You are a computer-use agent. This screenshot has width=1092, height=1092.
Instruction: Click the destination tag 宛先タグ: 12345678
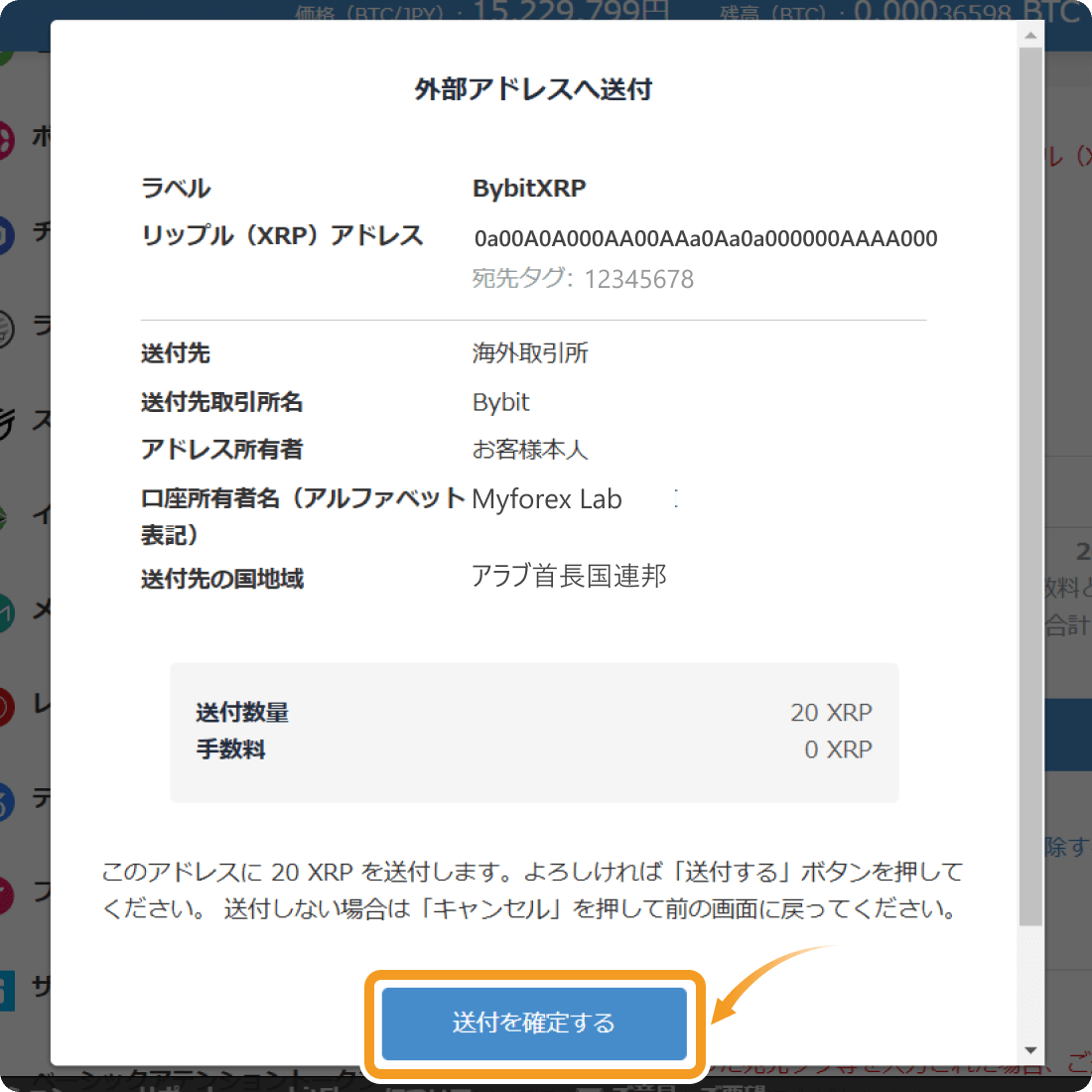pyautogui.click(x=583, y=279)
